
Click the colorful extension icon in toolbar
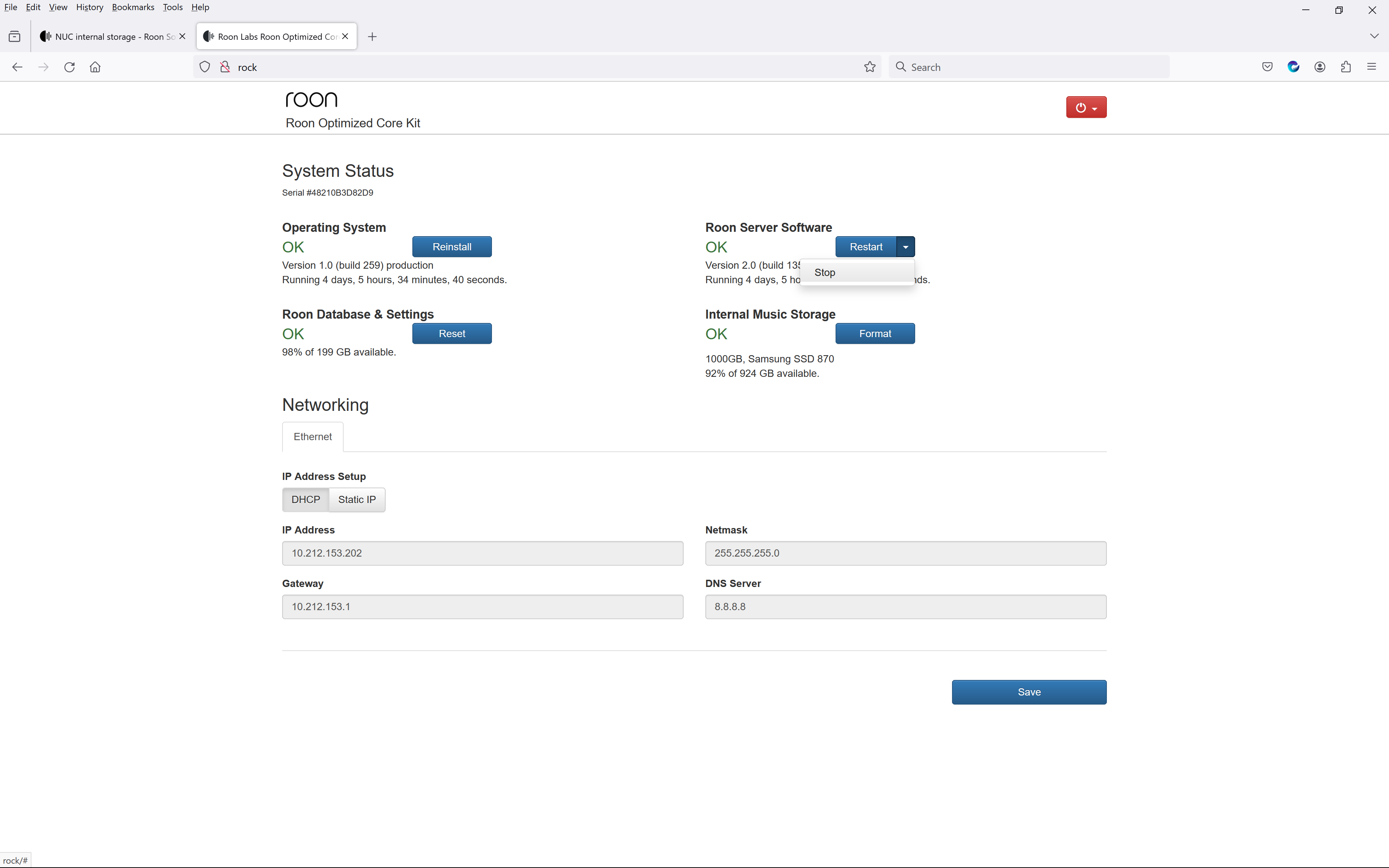1293,67
